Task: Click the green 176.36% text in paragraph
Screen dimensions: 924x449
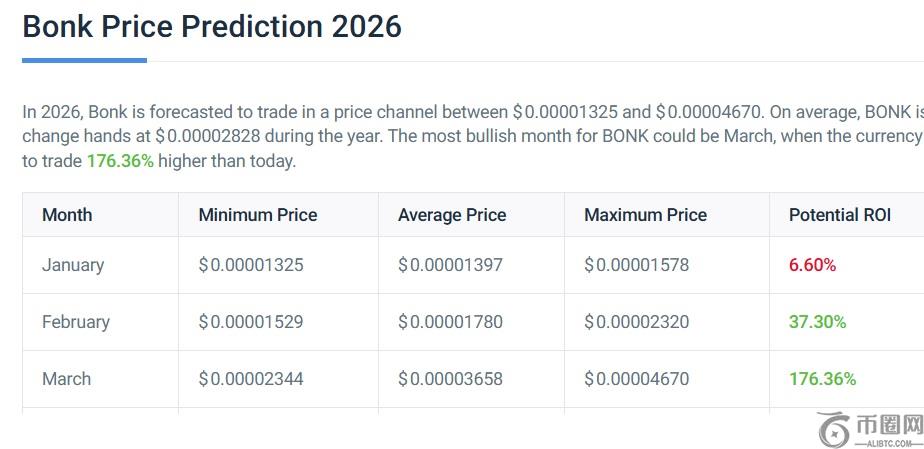Action: tap(120, 161)
